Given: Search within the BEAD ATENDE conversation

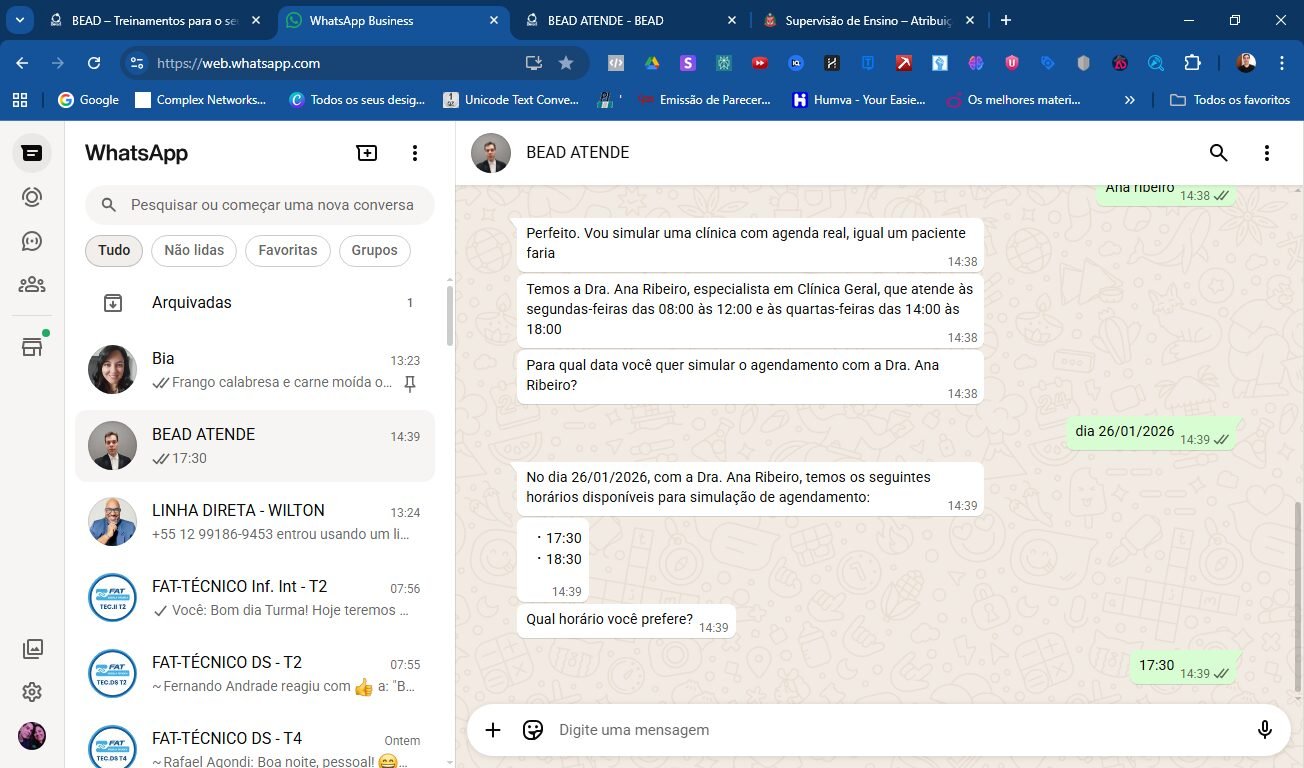Looking at the screenshot, I should pos(1218,153).
